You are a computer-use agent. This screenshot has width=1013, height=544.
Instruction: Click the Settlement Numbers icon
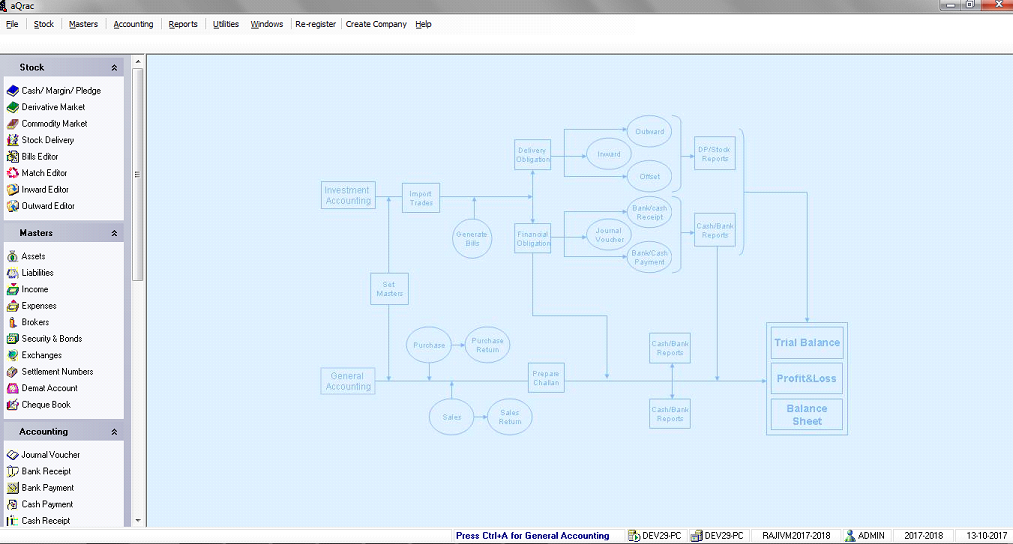click(x=12, y=371)
